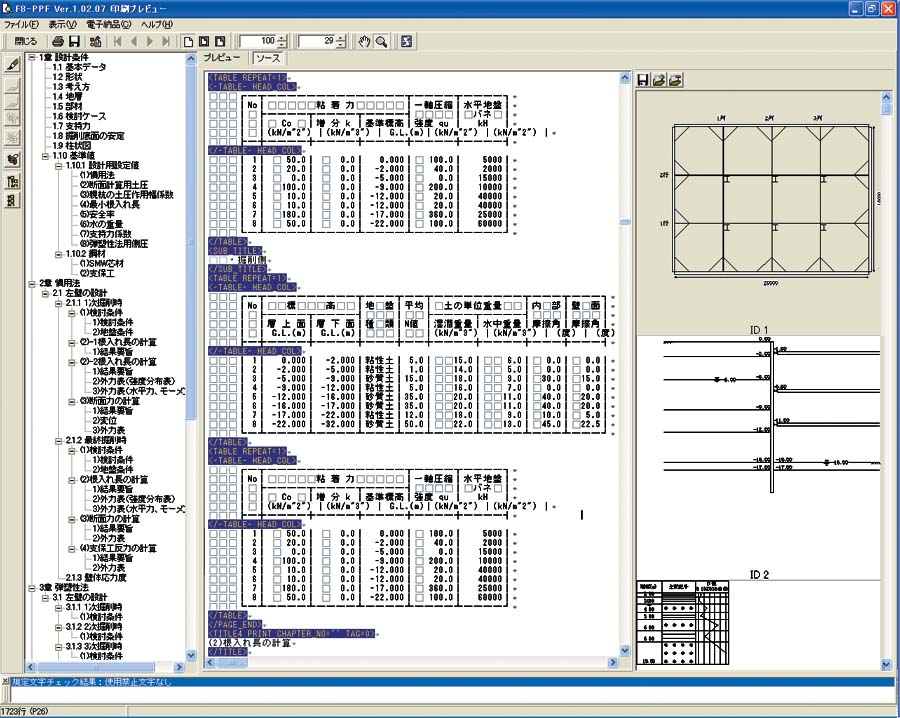Collapse the 1.10 基準値 node
This screenshot has height=718, width=900.
(45, 156)
